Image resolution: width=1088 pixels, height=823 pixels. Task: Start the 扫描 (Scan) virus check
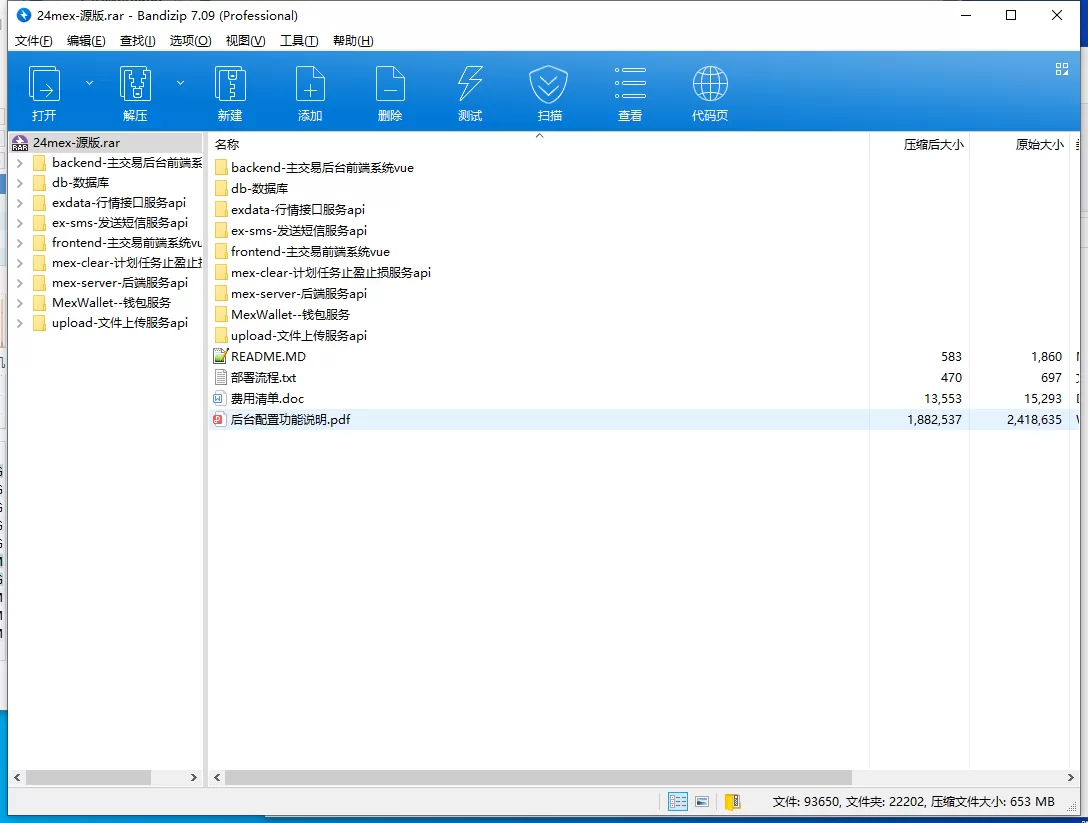pyautogui.click(x=548, y=90)
